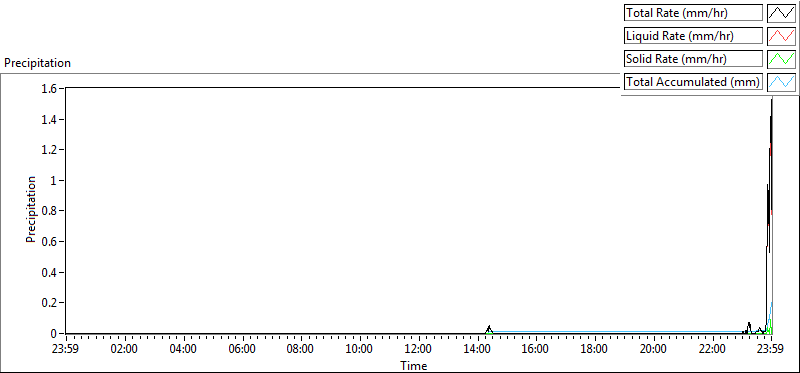Click the vertical Precipitation y-axis title

click(x=31, y=209)
